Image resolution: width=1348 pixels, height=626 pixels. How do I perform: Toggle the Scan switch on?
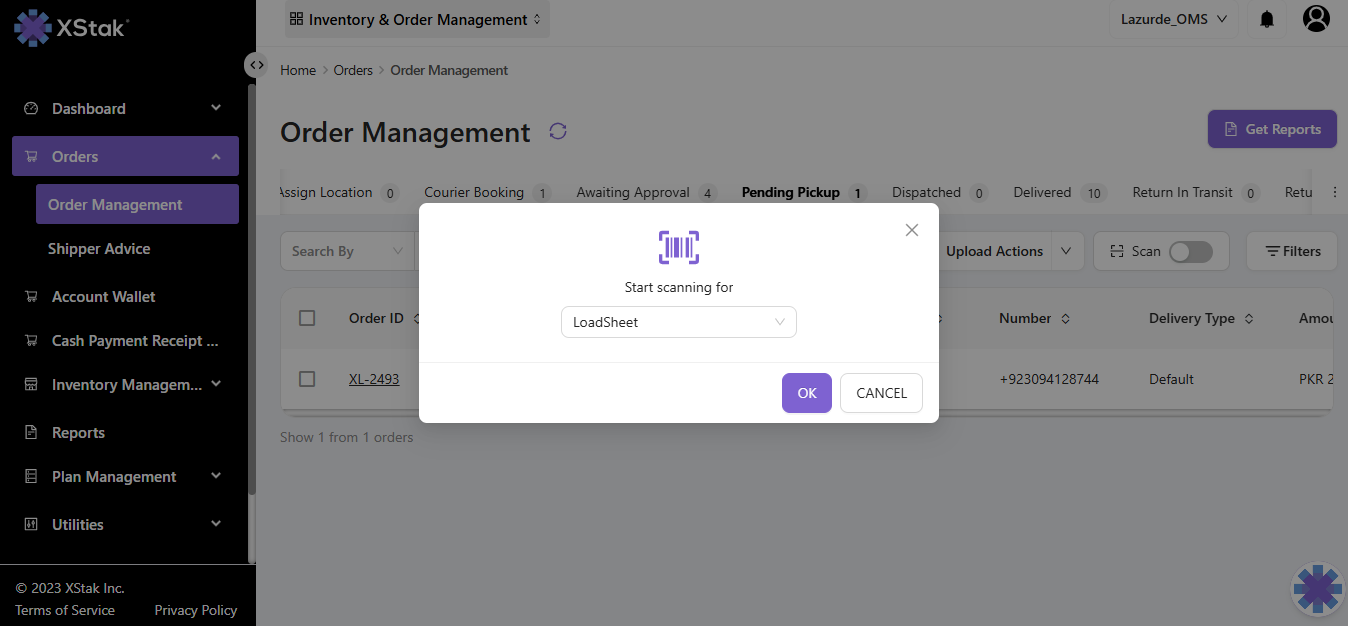click(x=1190, y=251)
